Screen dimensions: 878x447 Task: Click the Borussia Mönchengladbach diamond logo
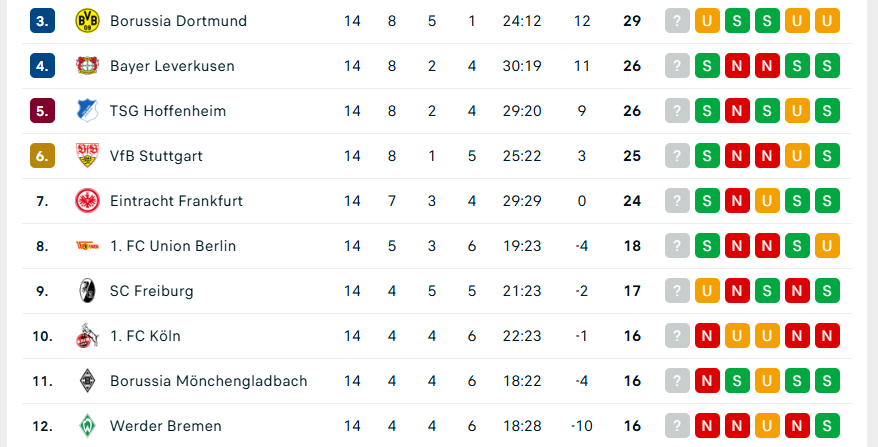tap(88, 381)
